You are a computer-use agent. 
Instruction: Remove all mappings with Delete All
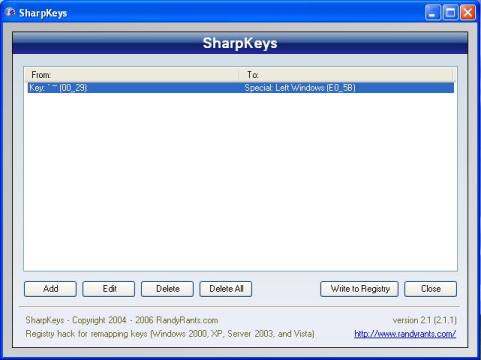click(x=226, y=289)
